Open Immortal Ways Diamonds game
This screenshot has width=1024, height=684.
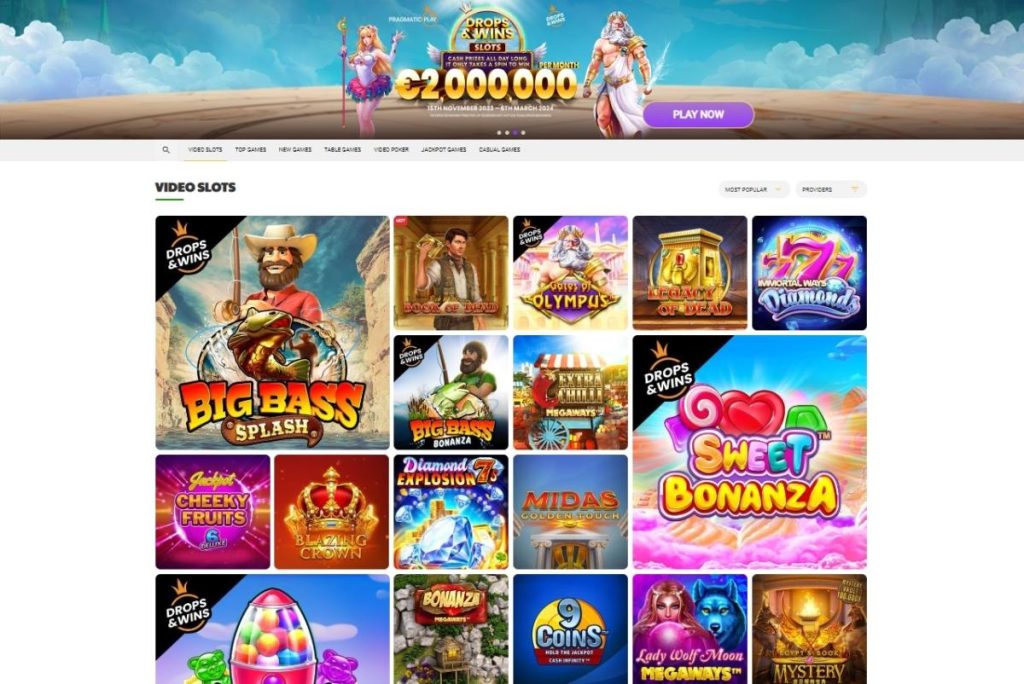[809, 273]
